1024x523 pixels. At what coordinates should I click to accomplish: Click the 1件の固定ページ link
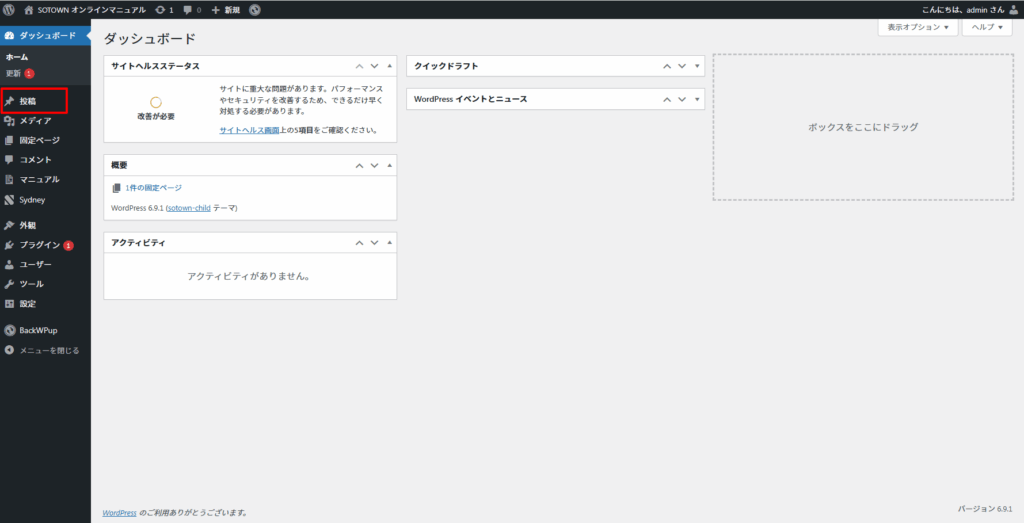point(153,188)
